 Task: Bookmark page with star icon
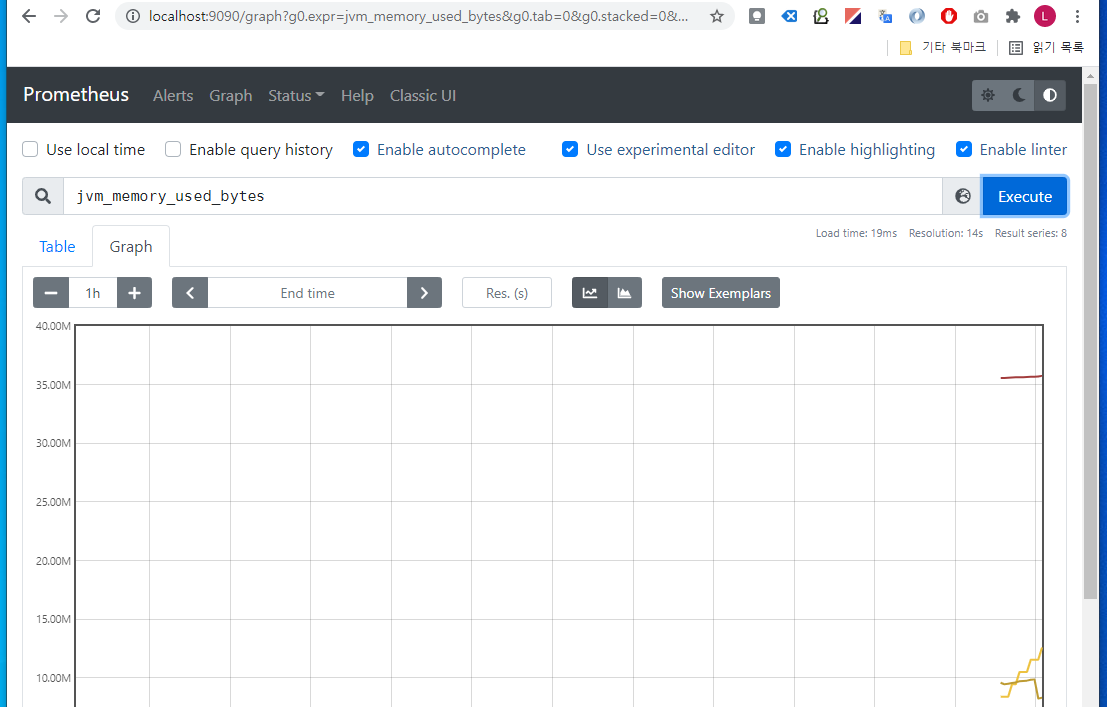point(717,16)
